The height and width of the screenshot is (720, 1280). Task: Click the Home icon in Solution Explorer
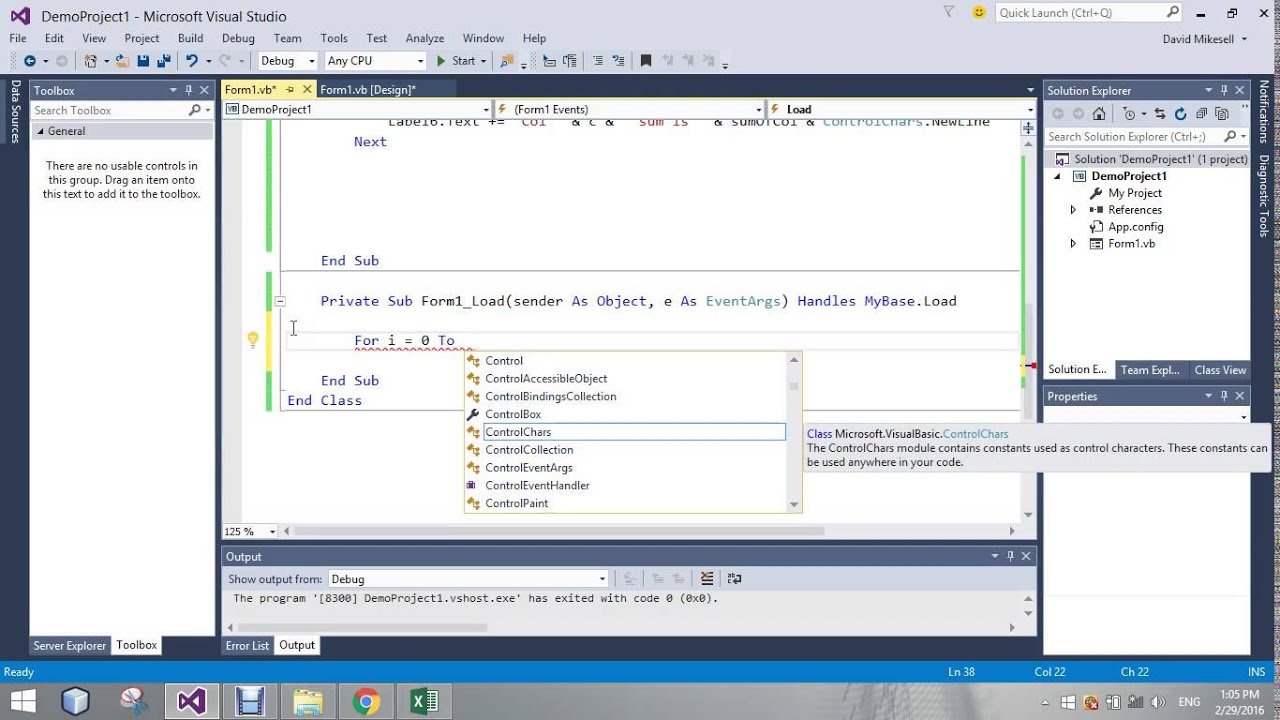click(1099, 114)
